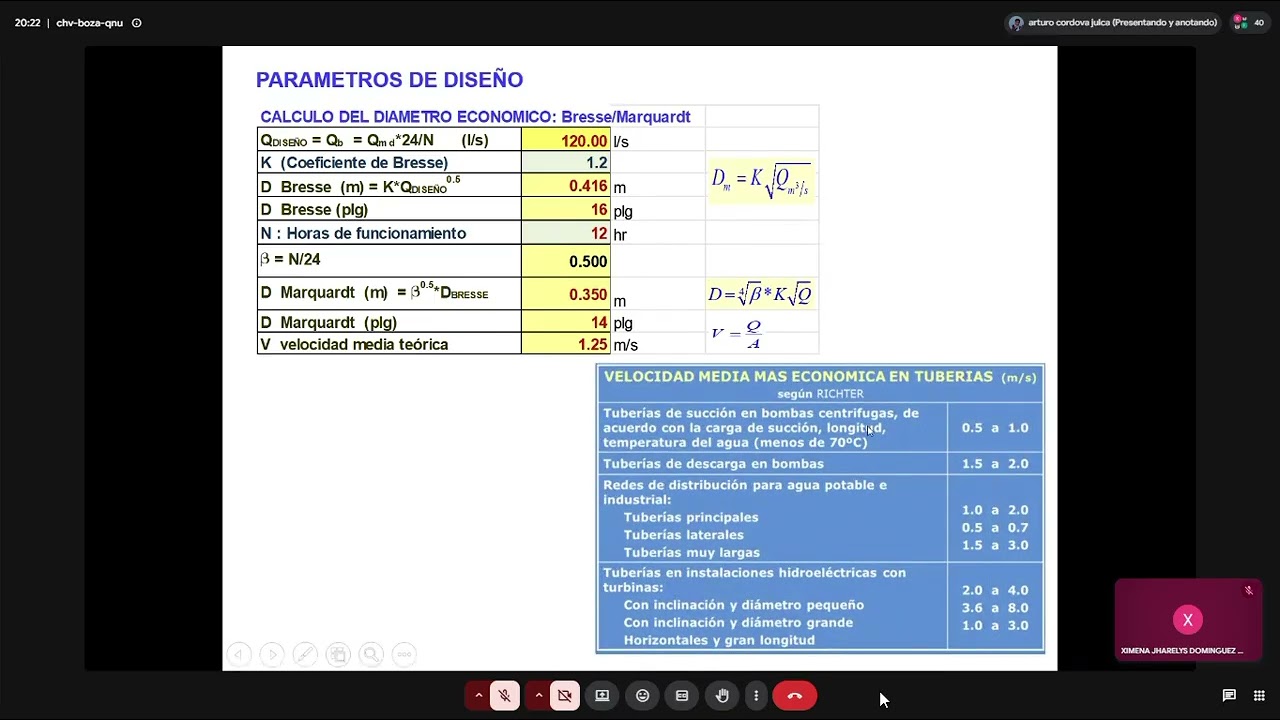
Task: Open audio settings arrow beside the microphone
Action: pyautogui.click(x=478, y=696)
